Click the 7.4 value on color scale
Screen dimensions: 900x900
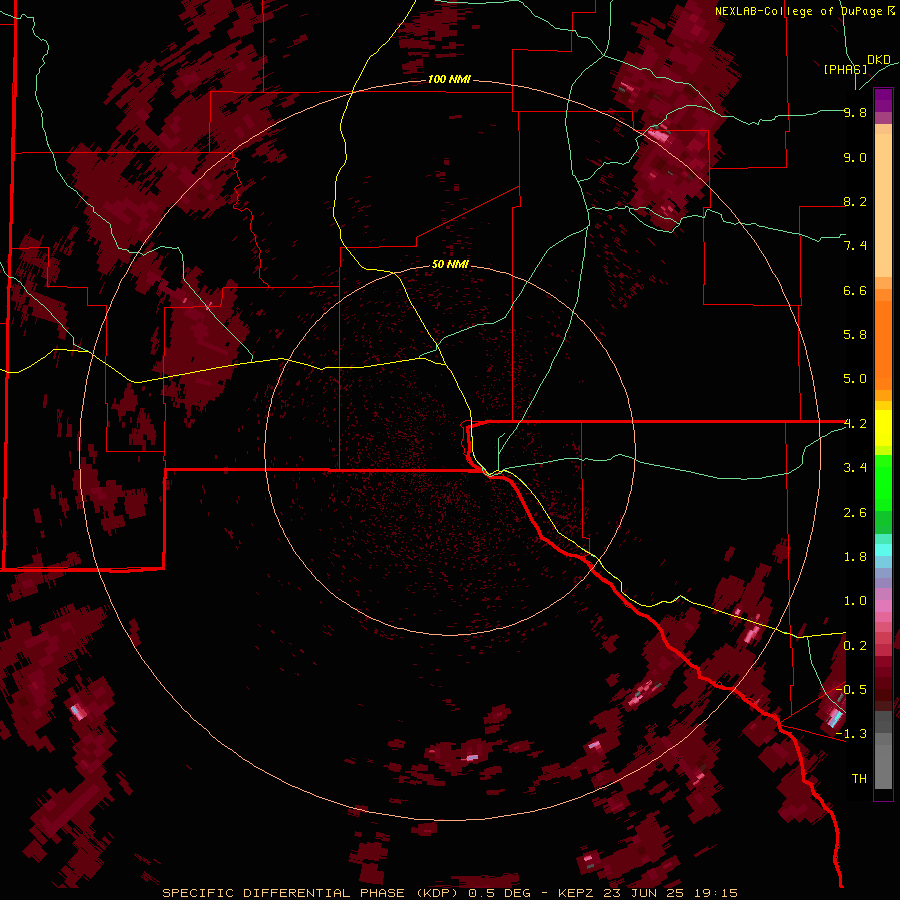pyautogui.click(x=855, y=246)
